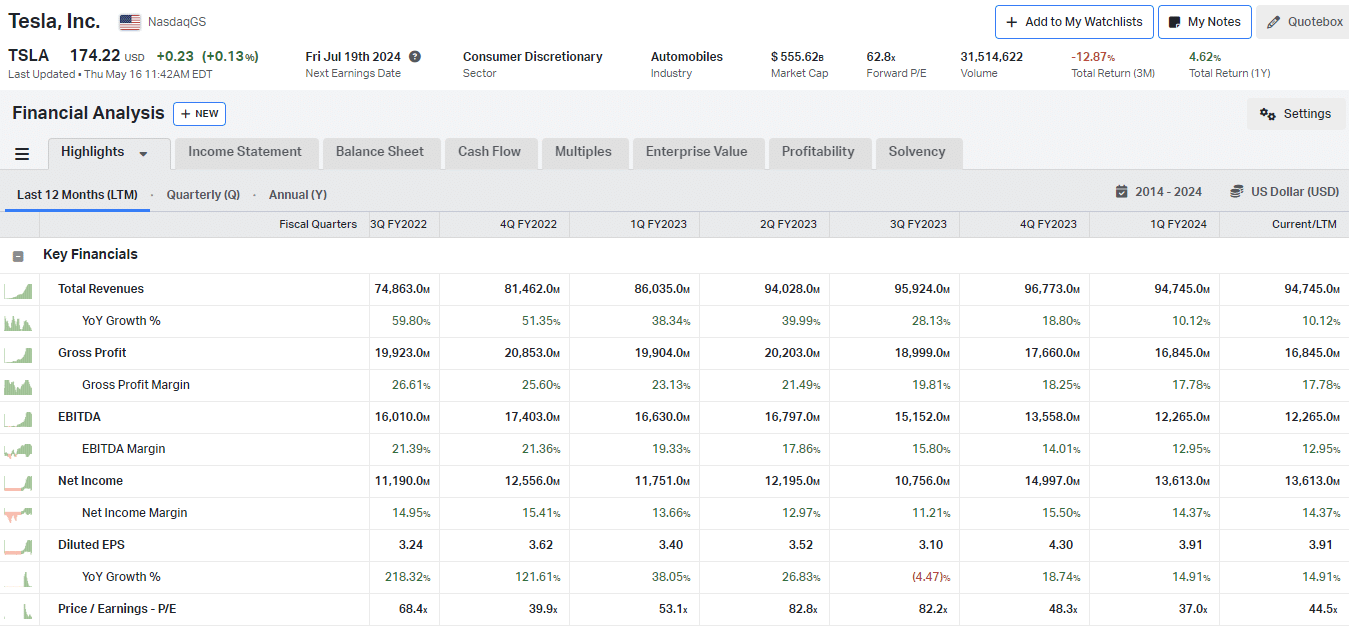Viewport: 1349px width, 631px height.
Task: Open the Price / Earnings sparkline chart
Action: 18,610
